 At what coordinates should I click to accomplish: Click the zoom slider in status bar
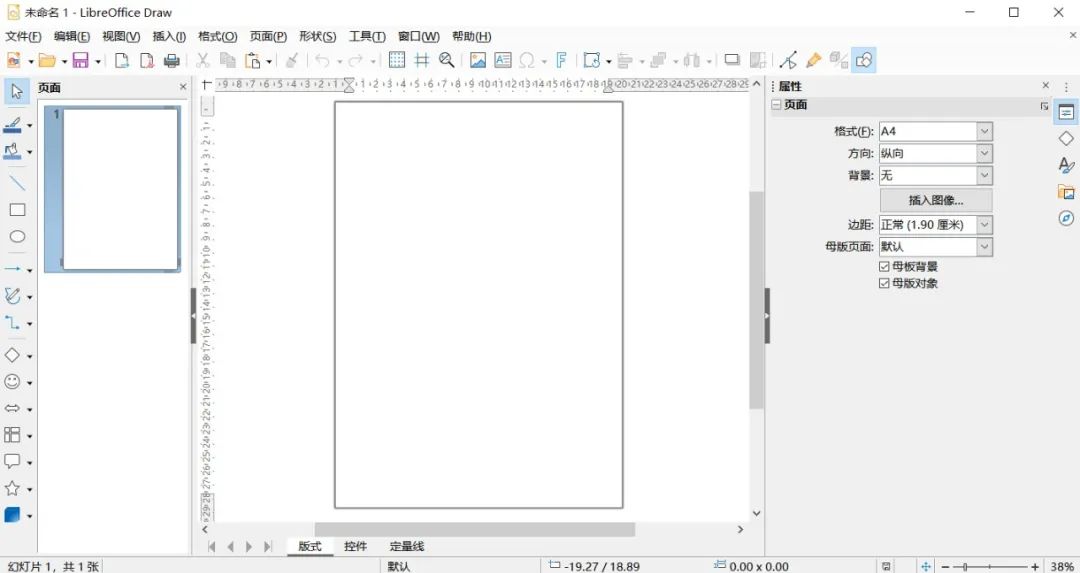[989, 567]
